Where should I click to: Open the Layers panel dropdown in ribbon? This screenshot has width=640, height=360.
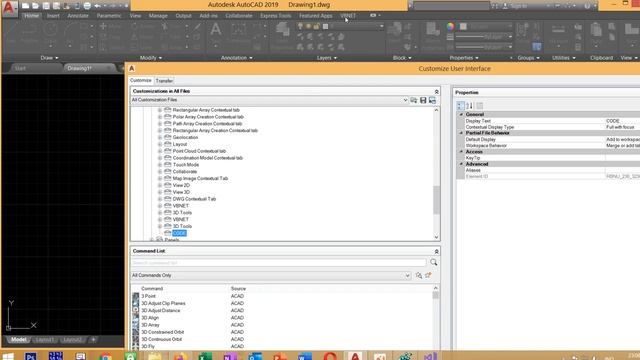pos(327,58)
